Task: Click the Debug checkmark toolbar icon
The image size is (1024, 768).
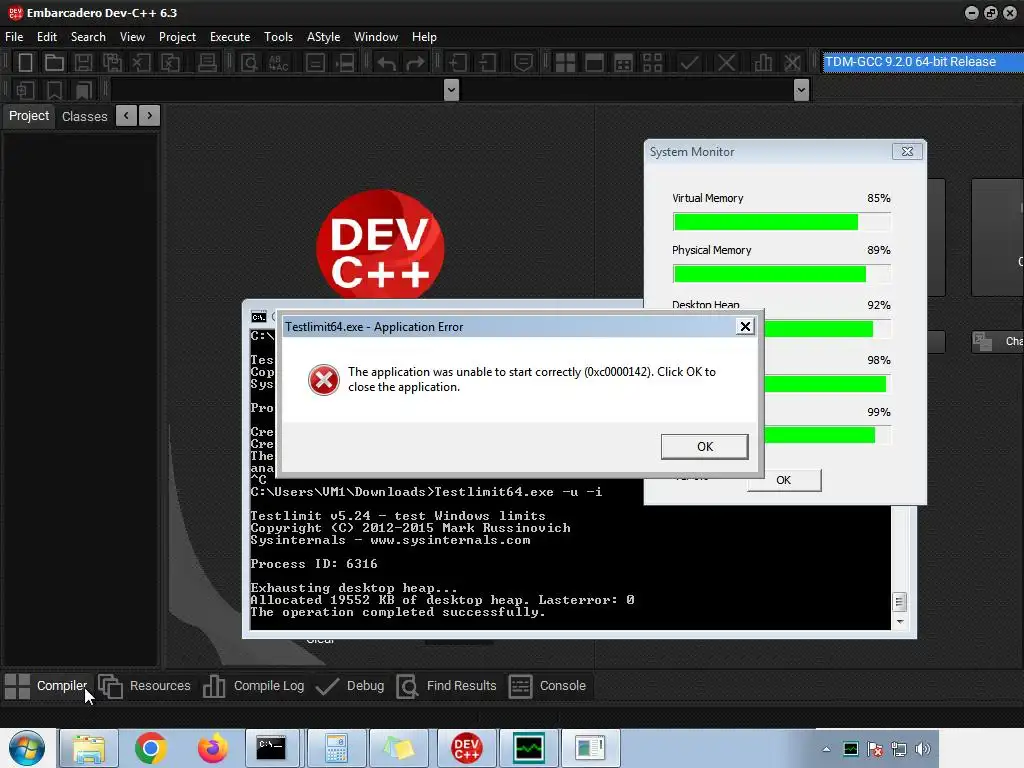Action: tap(689, 63)
